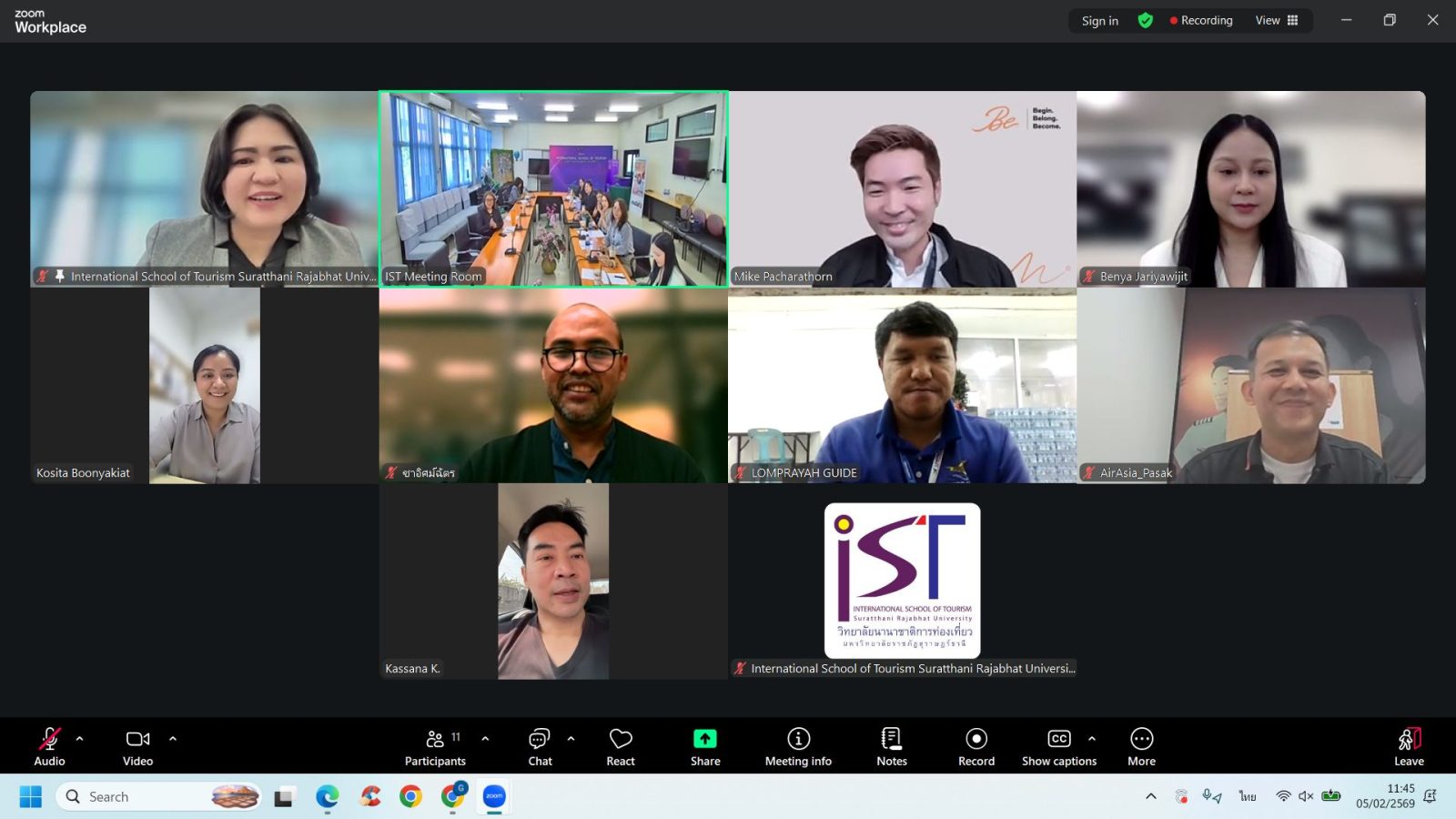Viewport: 1456px width, 819px height.
Task: Open the Chrome icon with profile badge
Action: [x=453, y=797]
